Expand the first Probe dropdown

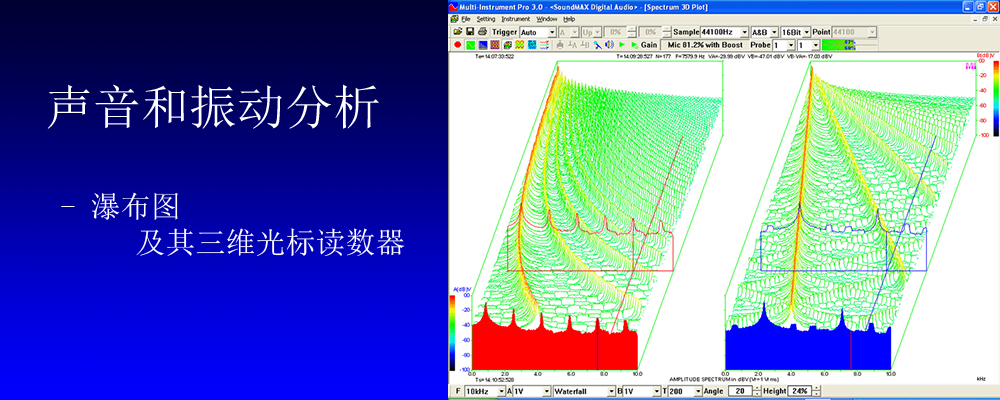791,45
